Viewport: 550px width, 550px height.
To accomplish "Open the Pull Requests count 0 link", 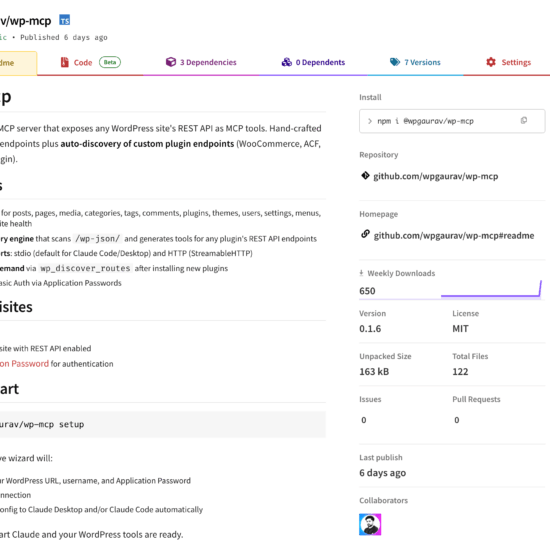I will [457, 420].
